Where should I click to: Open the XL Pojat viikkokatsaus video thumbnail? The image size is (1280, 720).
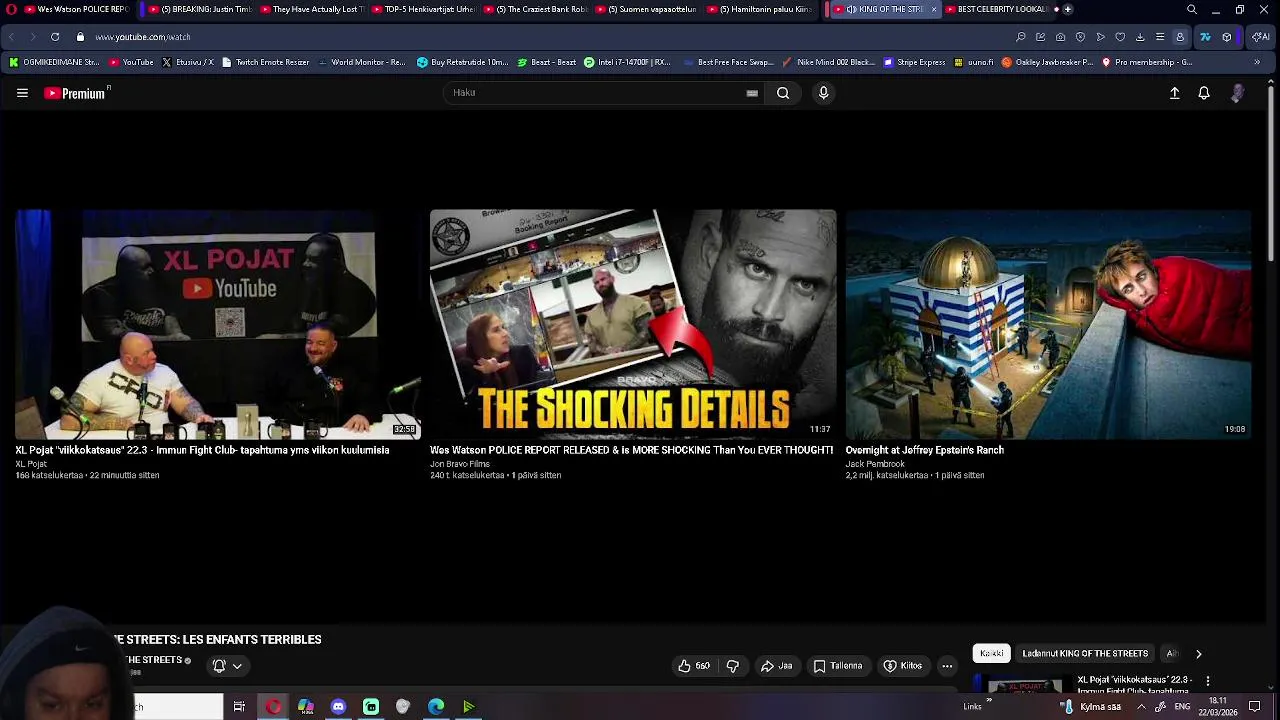(x=218, y=324)
